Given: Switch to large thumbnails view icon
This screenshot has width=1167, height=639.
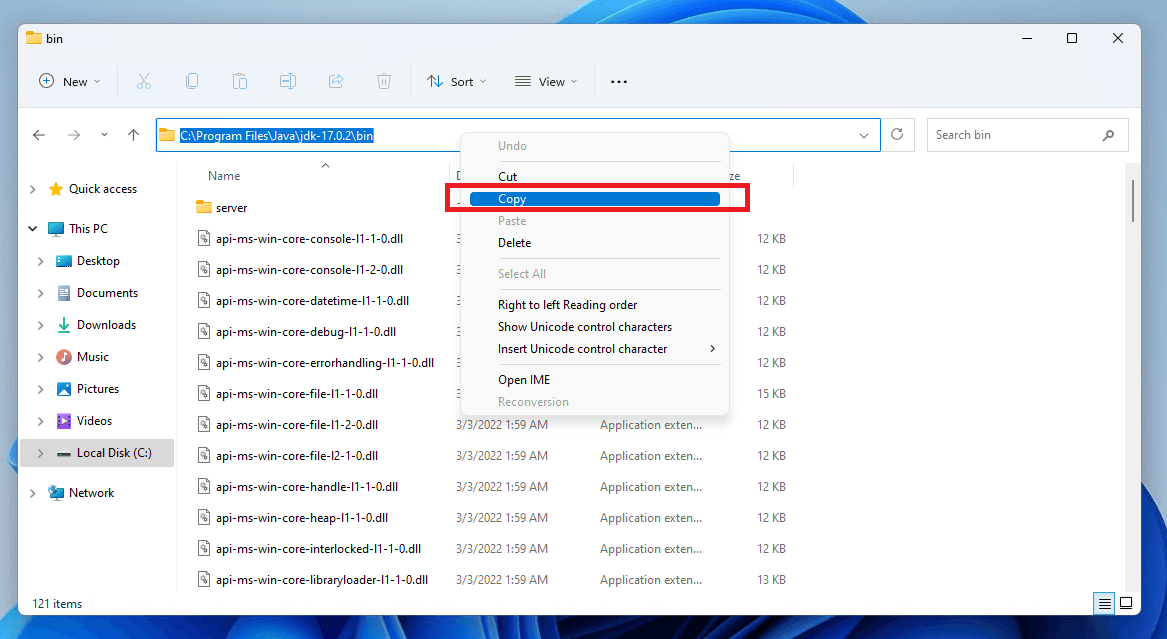Looking at the screenshot, I should click(1126, 603).
